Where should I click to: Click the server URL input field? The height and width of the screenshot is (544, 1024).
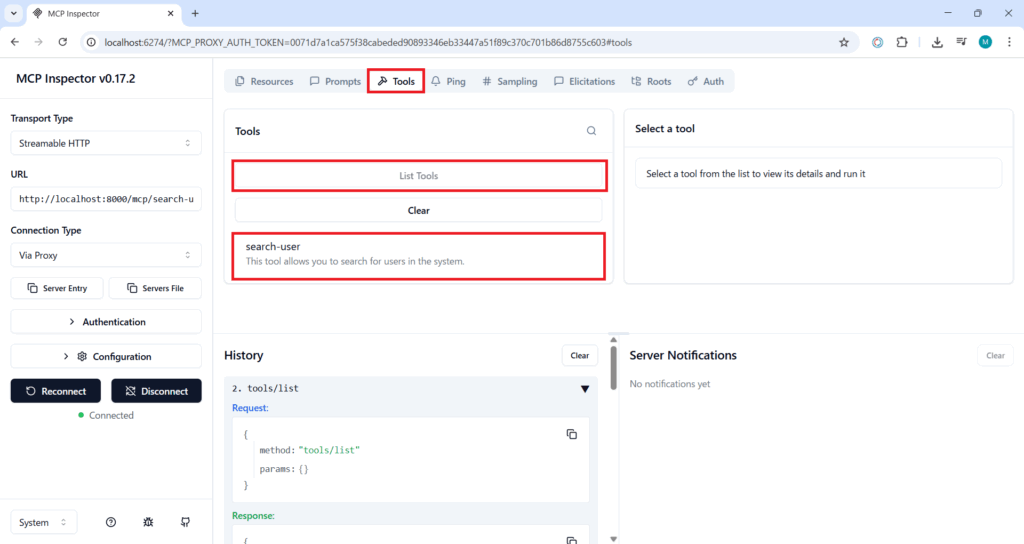[106, 199]
